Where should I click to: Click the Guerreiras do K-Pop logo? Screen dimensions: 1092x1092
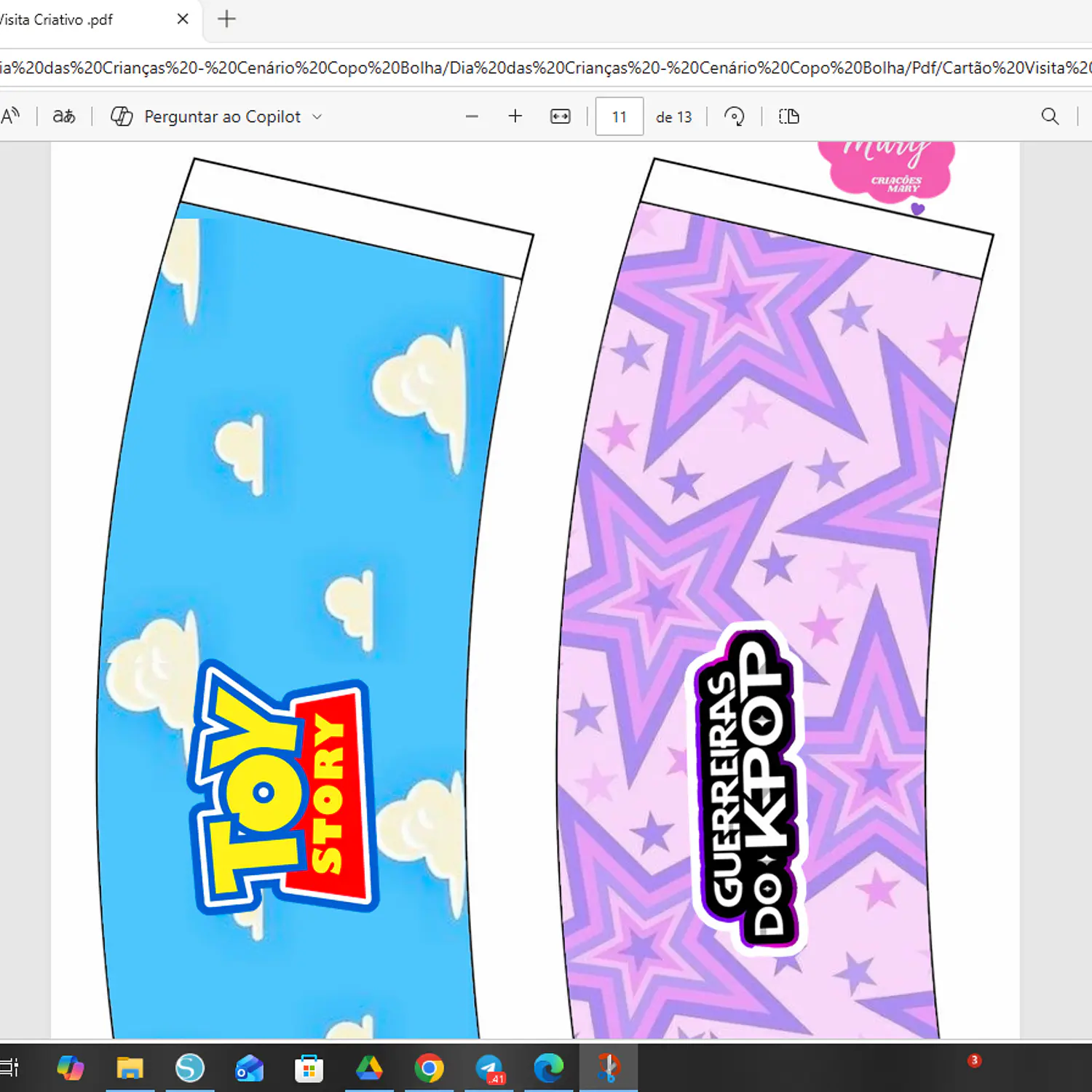click(748, 790)
